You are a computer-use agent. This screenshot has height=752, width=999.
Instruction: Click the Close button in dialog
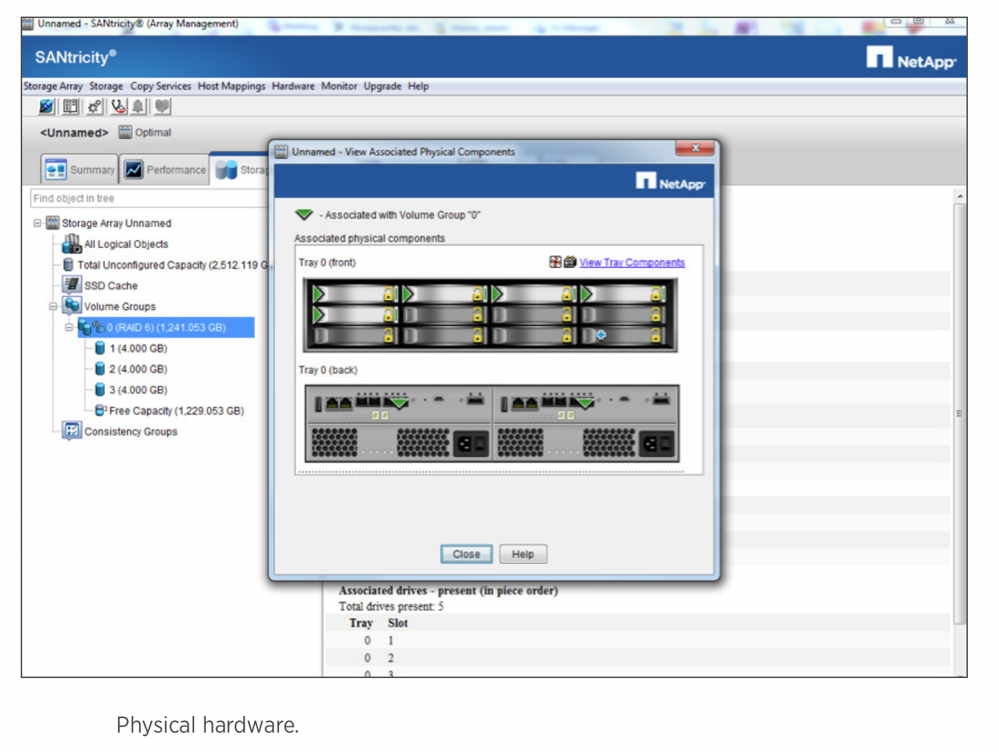point(466,554)
